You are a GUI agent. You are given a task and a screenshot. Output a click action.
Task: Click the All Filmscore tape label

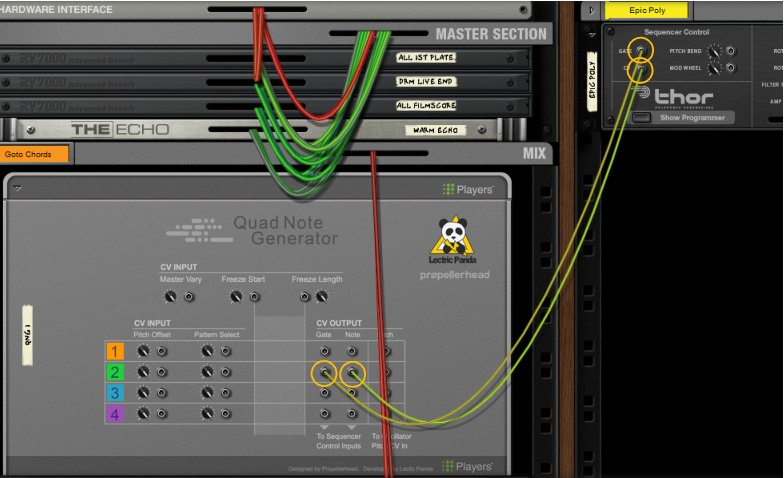point(427,105)
